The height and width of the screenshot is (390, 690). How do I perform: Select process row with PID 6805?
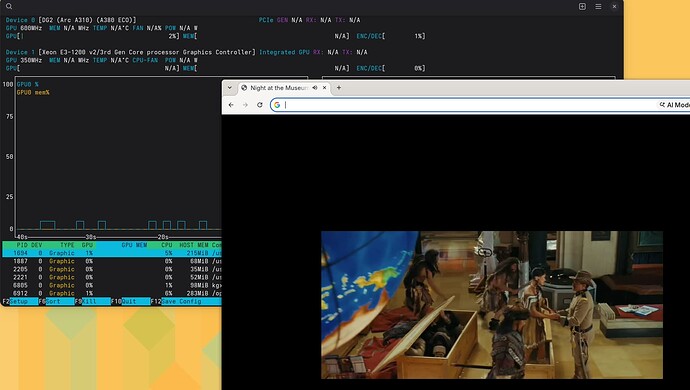pos(112,285)
